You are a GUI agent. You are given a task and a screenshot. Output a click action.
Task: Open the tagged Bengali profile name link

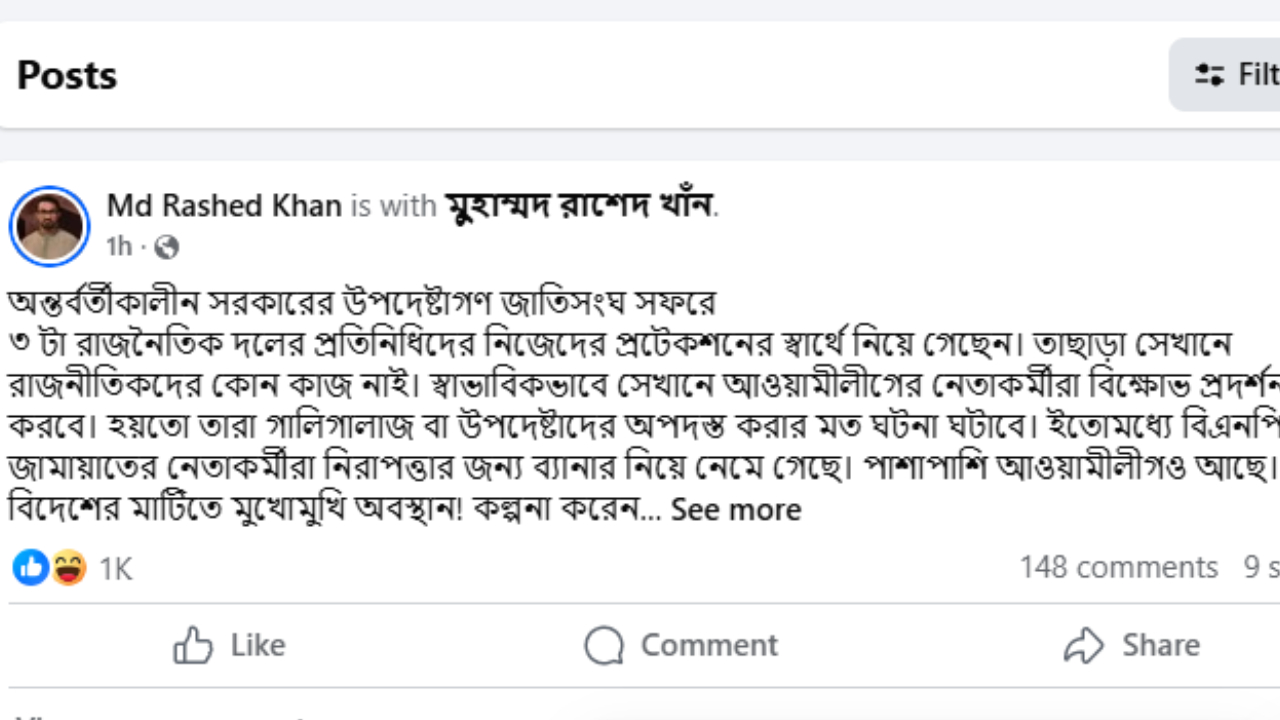point(580,206)
